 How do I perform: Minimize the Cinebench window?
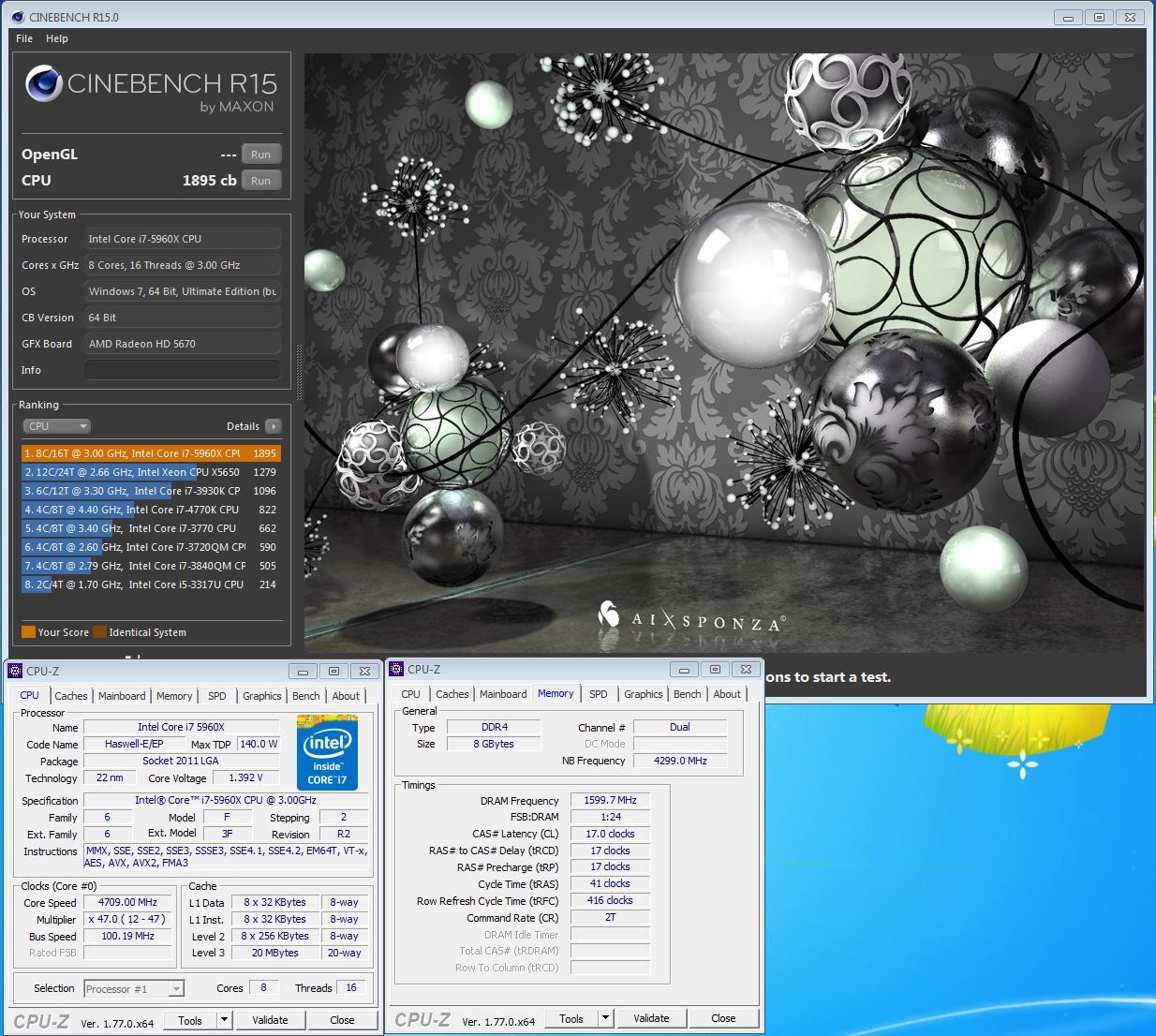click(1068, 17)
